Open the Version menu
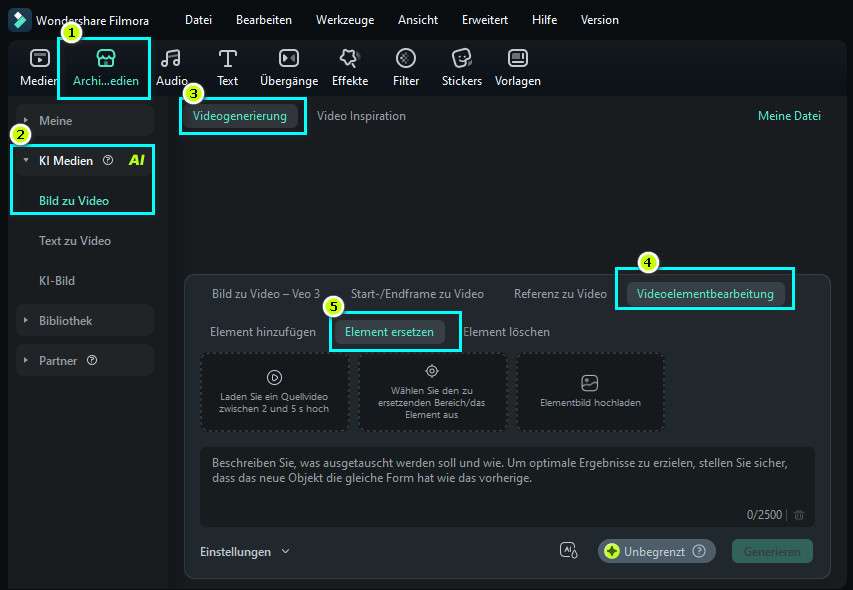Screen dimensions: 853x590 pos(599,20)
